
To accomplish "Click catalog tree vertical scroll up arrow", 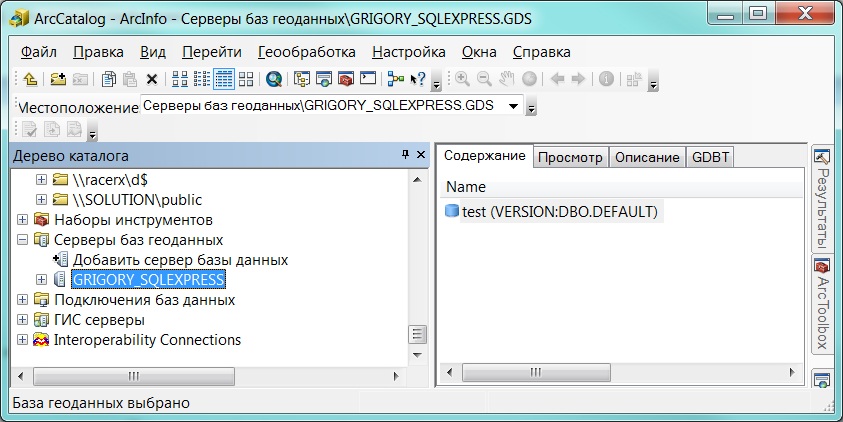I will click(x=418, y=180).
